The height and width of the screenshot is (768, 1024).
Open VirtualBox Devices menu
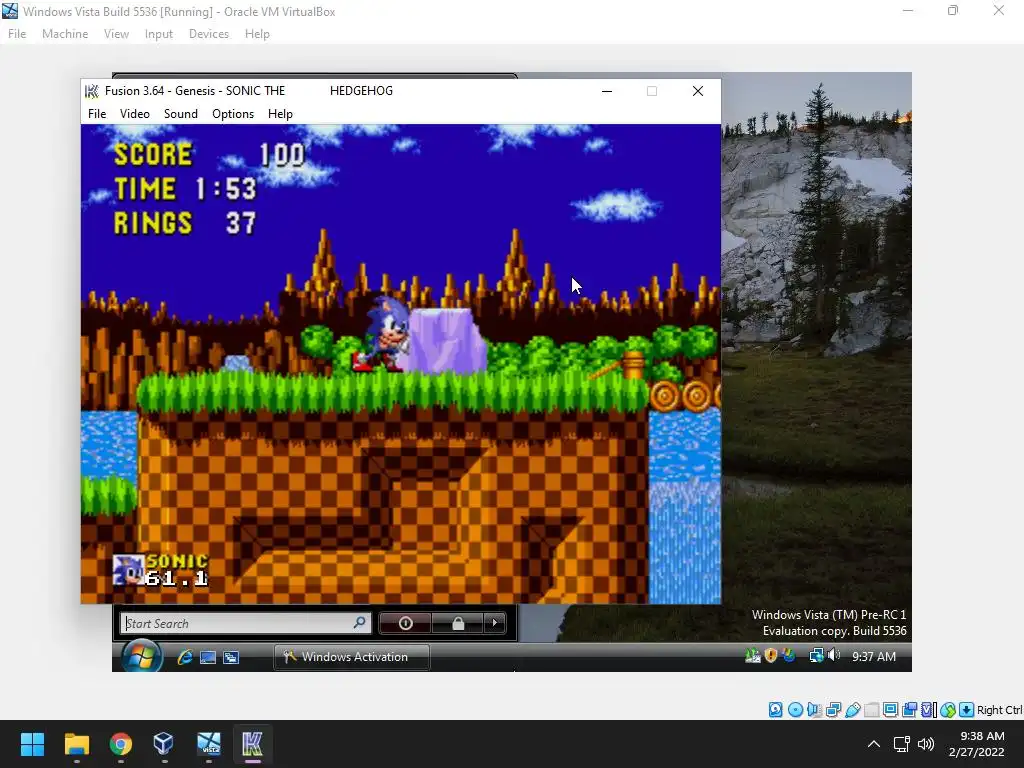point(209,34)
